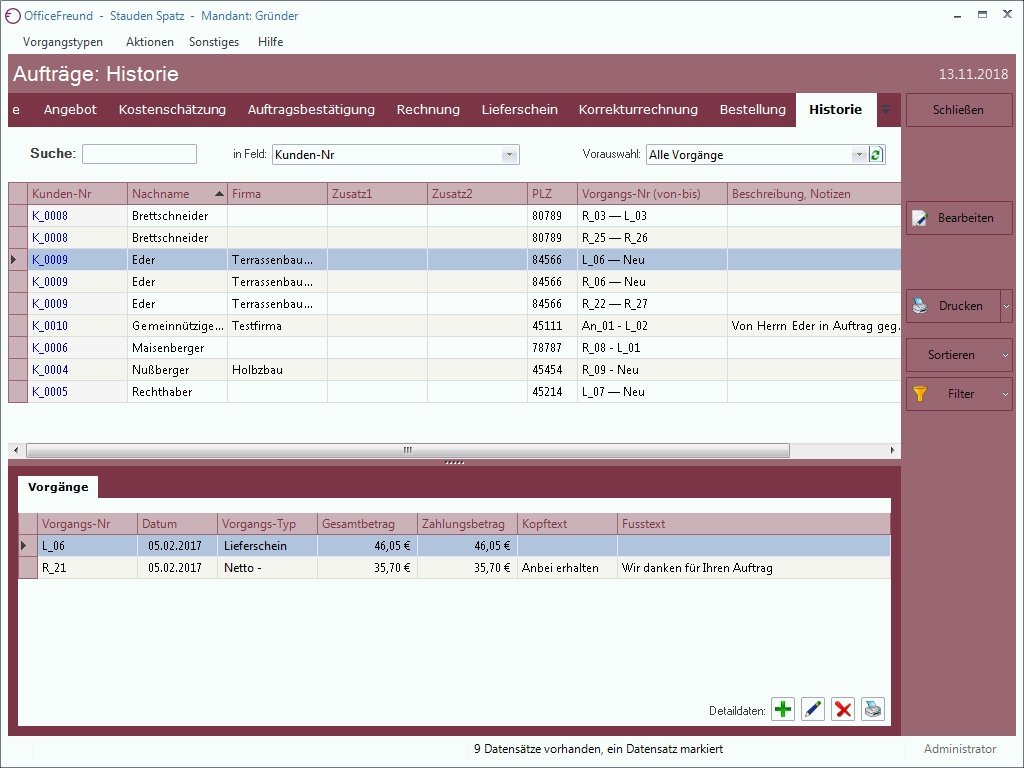Select the Eder row with R_22 — R_27
The width and height of the screenshot is (1024, 768).
[x=455, y=304]
